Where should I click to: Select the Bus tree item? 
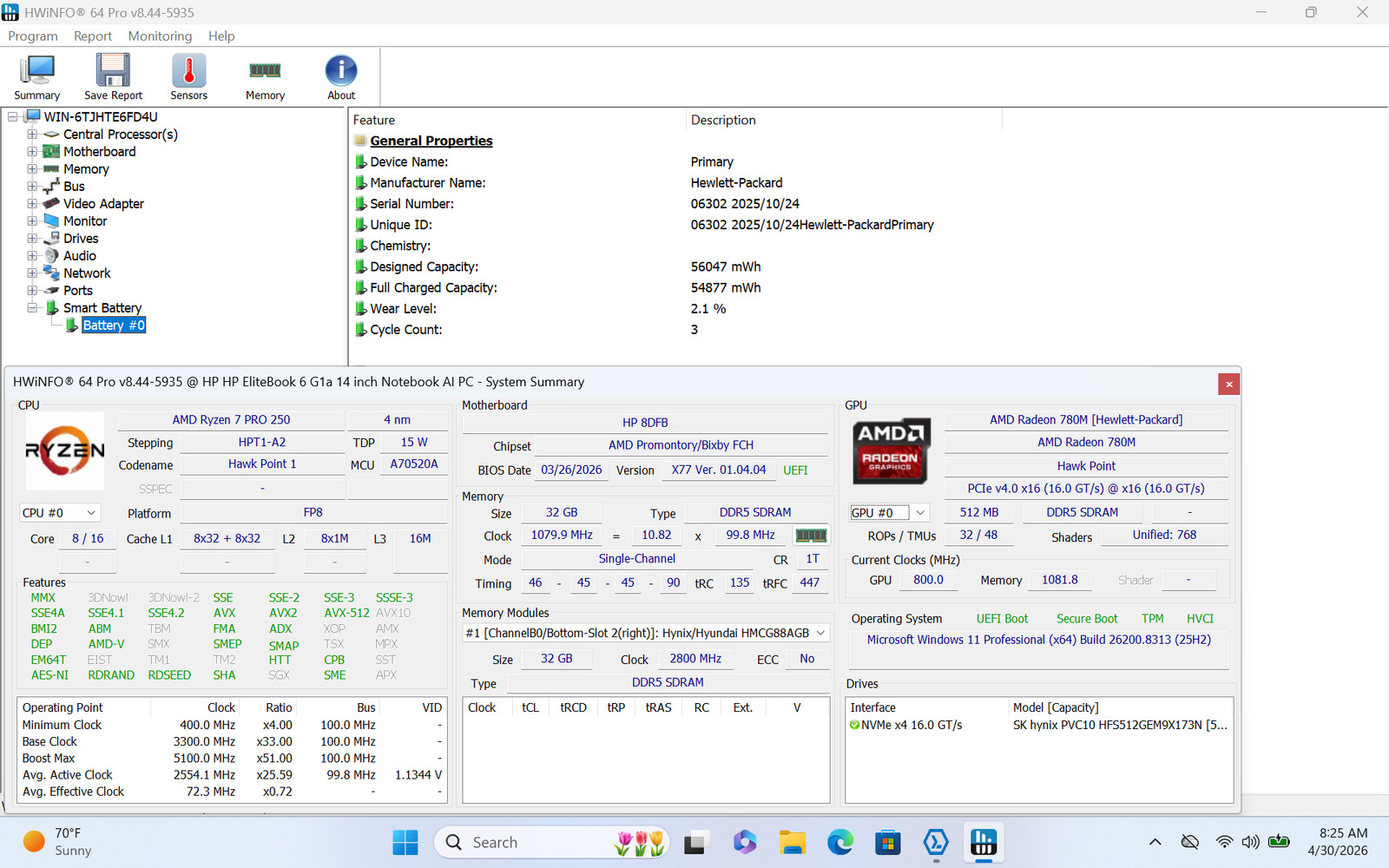tap(74, 187)
